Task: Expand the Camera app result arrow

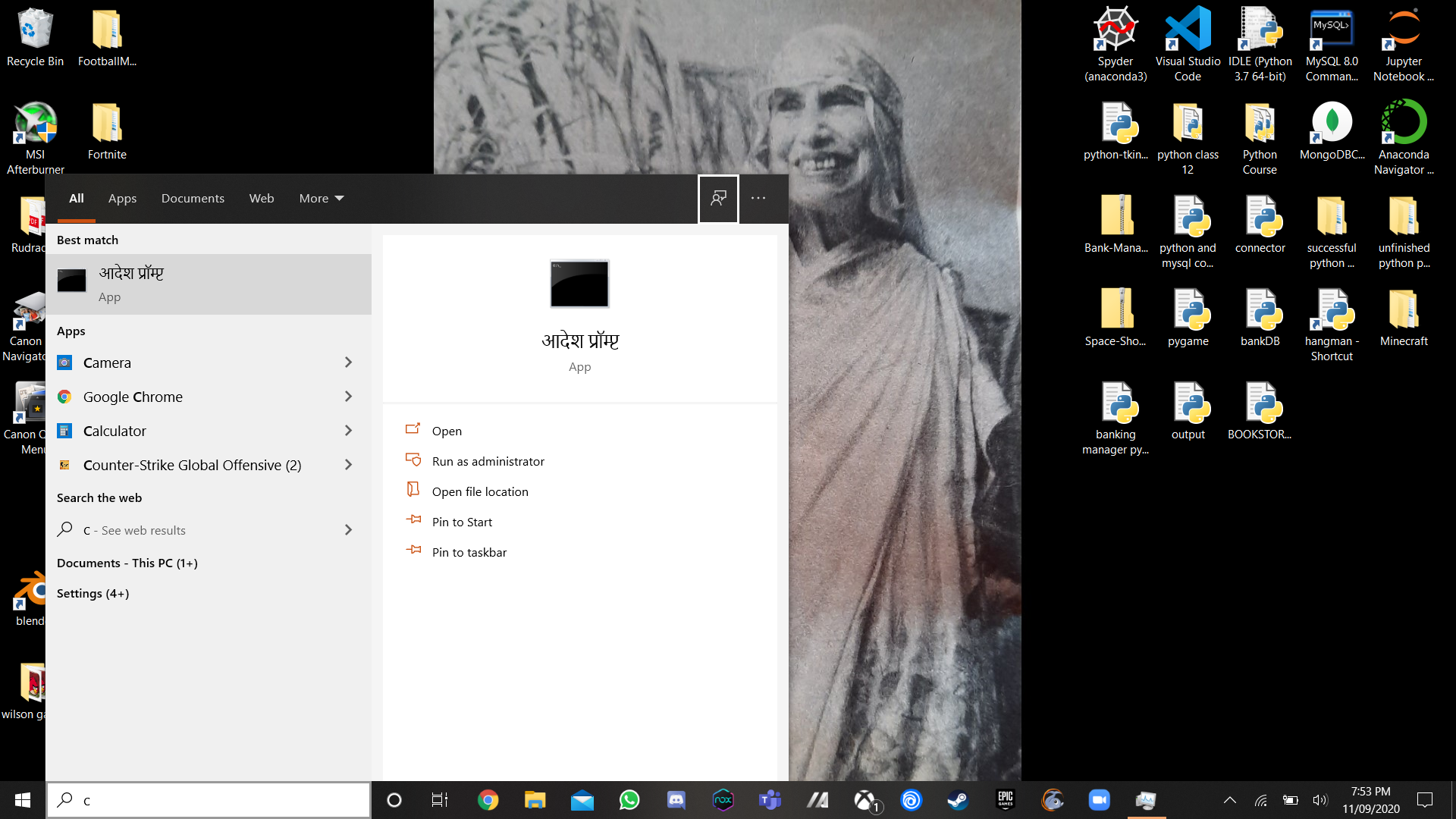Action: tap(348, 362)
